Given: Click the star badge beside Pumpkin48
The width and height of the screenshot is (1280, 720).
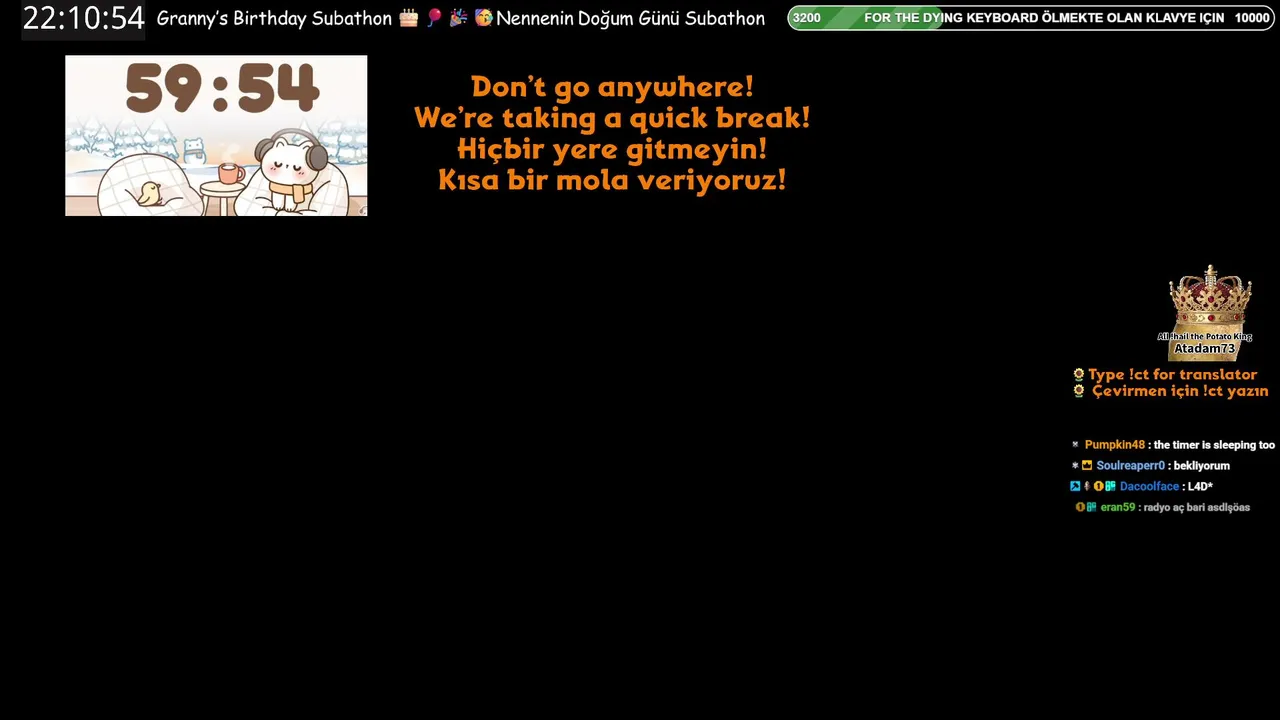Looking at the screenshot, I should [x=1075, y=445].
